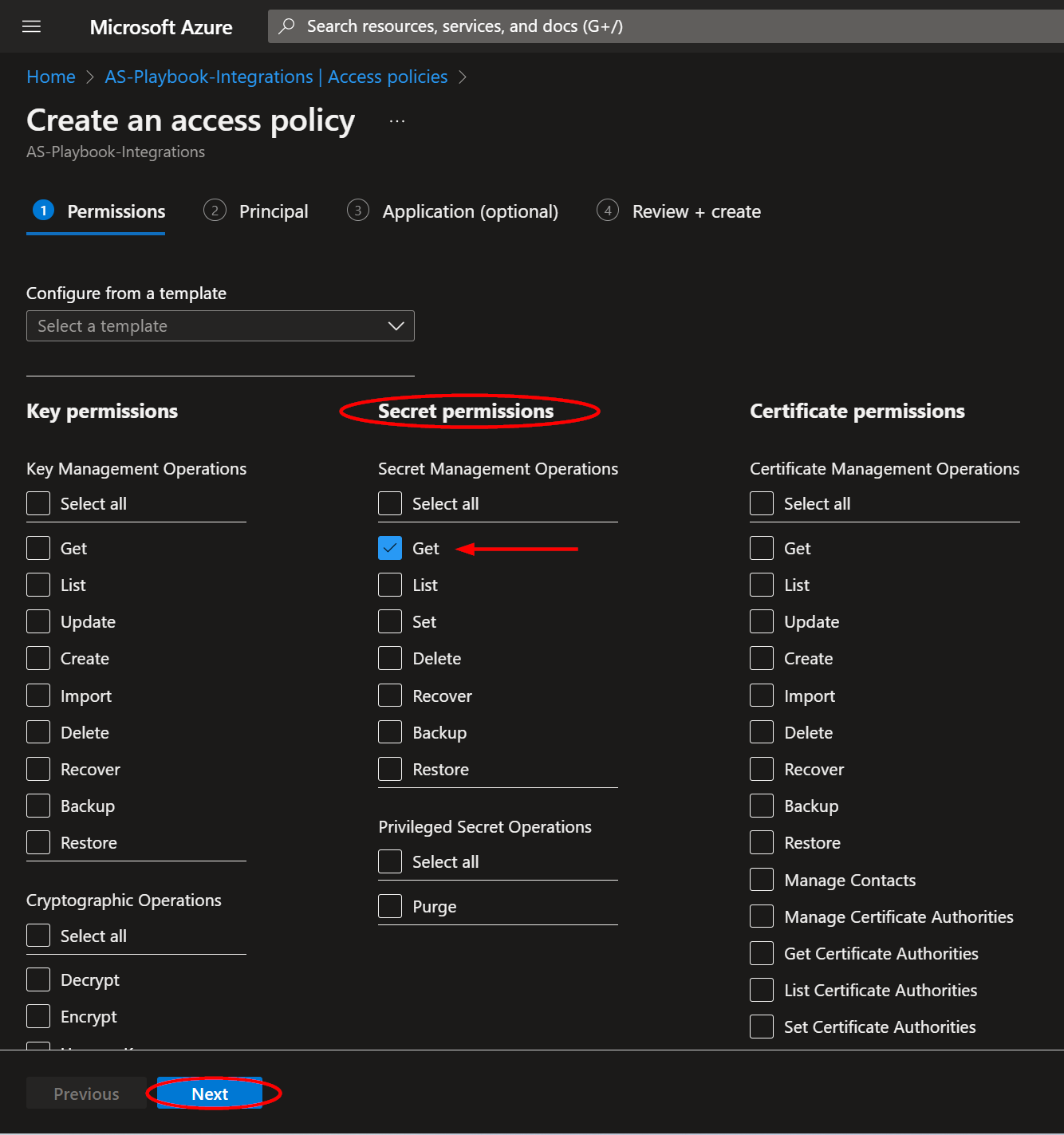Screen dimensions: 1064x1135
Task: Click the Next button
Action: click(x=210, y=1094)
